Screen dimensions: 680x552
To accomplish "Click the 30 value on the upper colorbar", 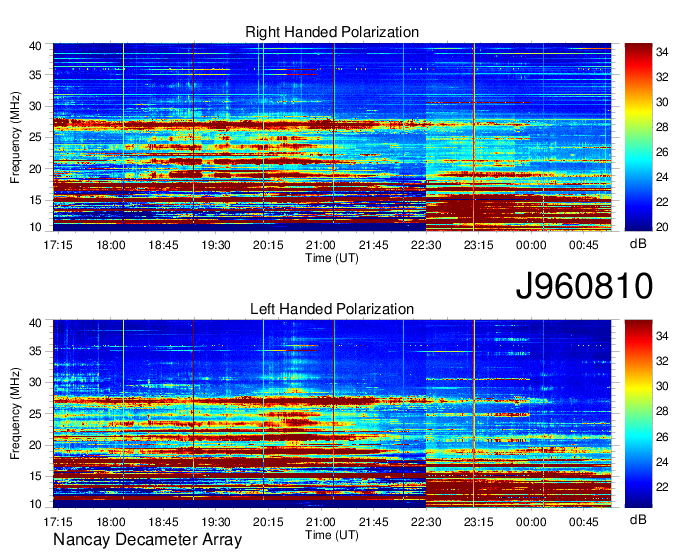I will 662,102.
